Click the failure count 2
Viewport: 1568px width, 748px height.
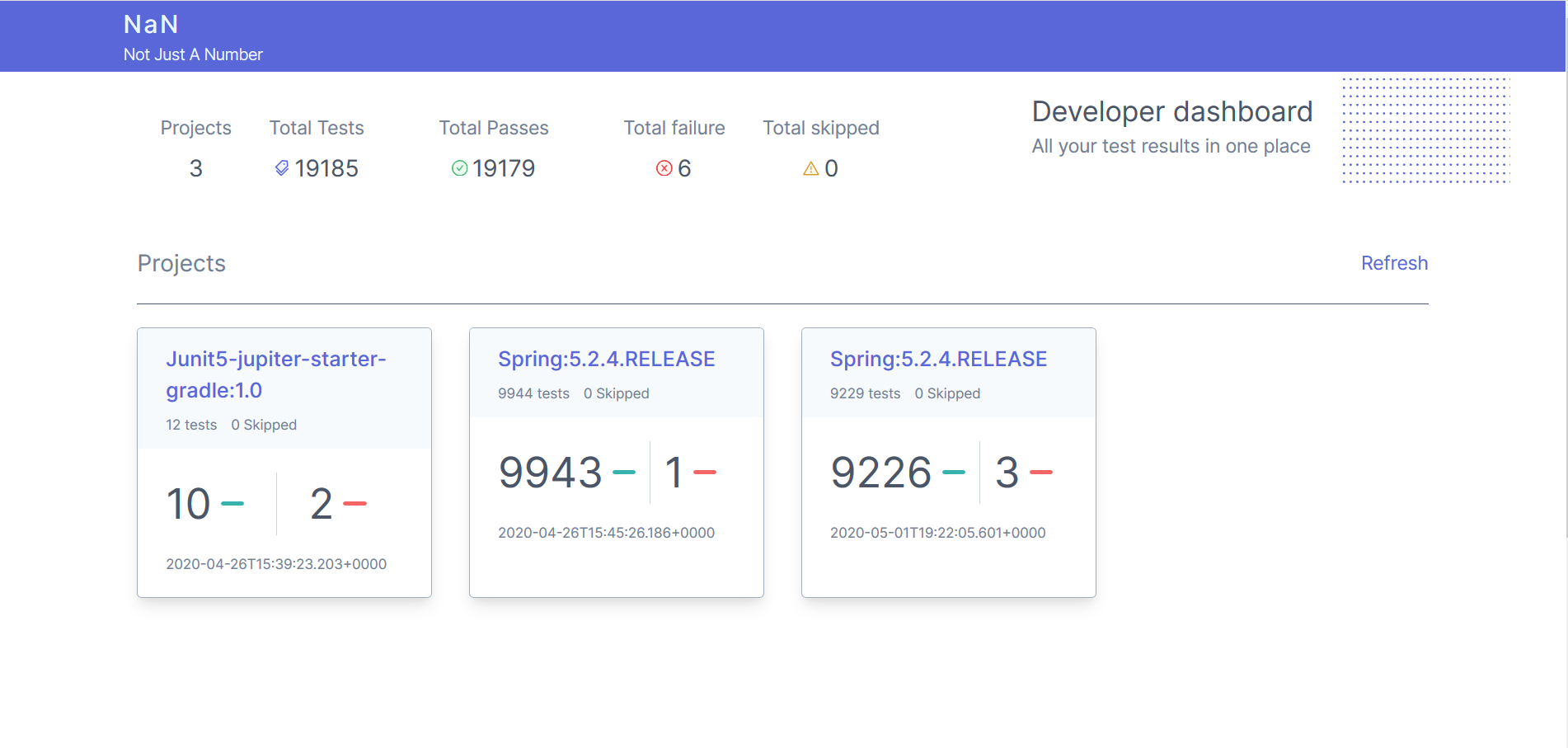pyautogui.click(x=322, y=504)
